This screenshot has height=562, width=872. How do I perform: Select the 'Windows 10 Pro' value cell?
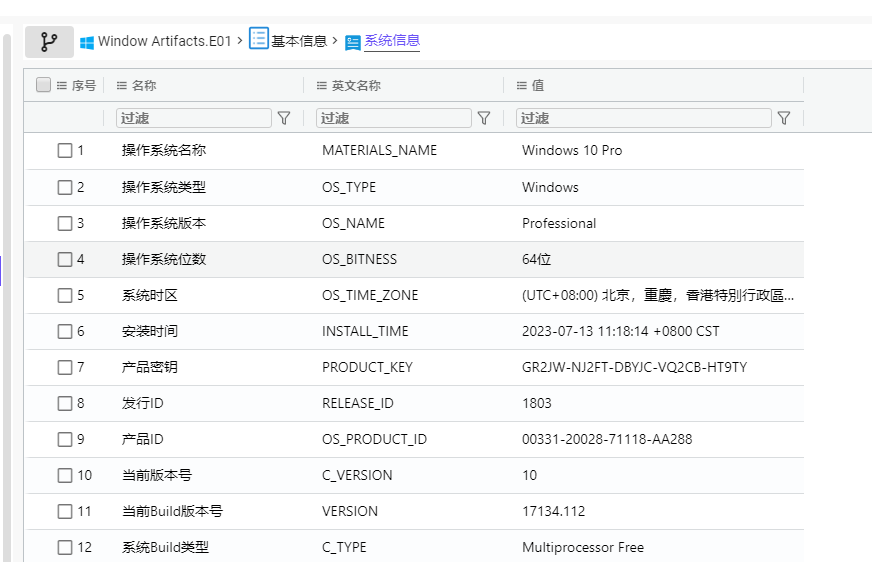[x=572, y=151]
